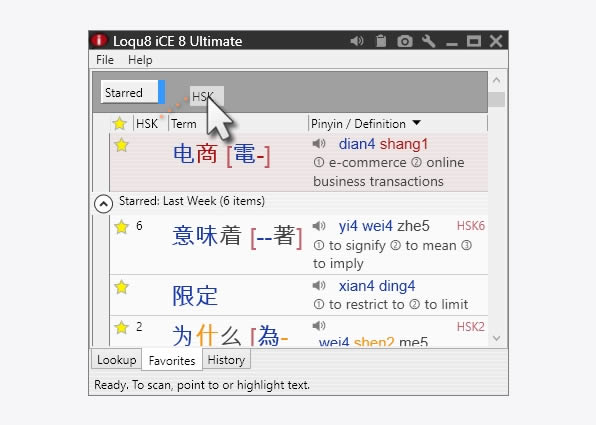Unstar the 电商 entry
The height and width of the screenshot is (425, 596).
pyautogui.click(x=121, y=145)
